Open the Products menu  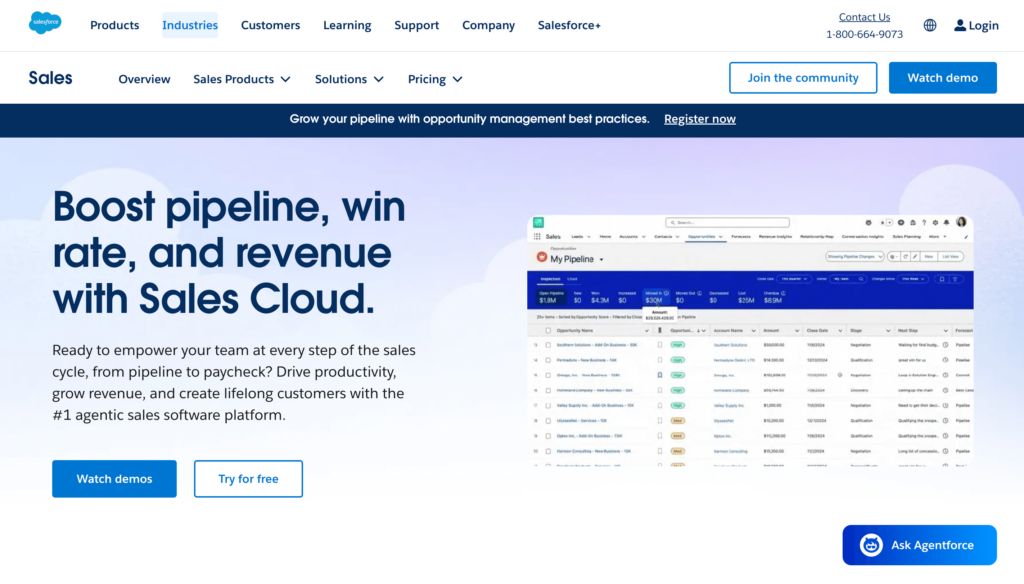(x=115, y=25)
